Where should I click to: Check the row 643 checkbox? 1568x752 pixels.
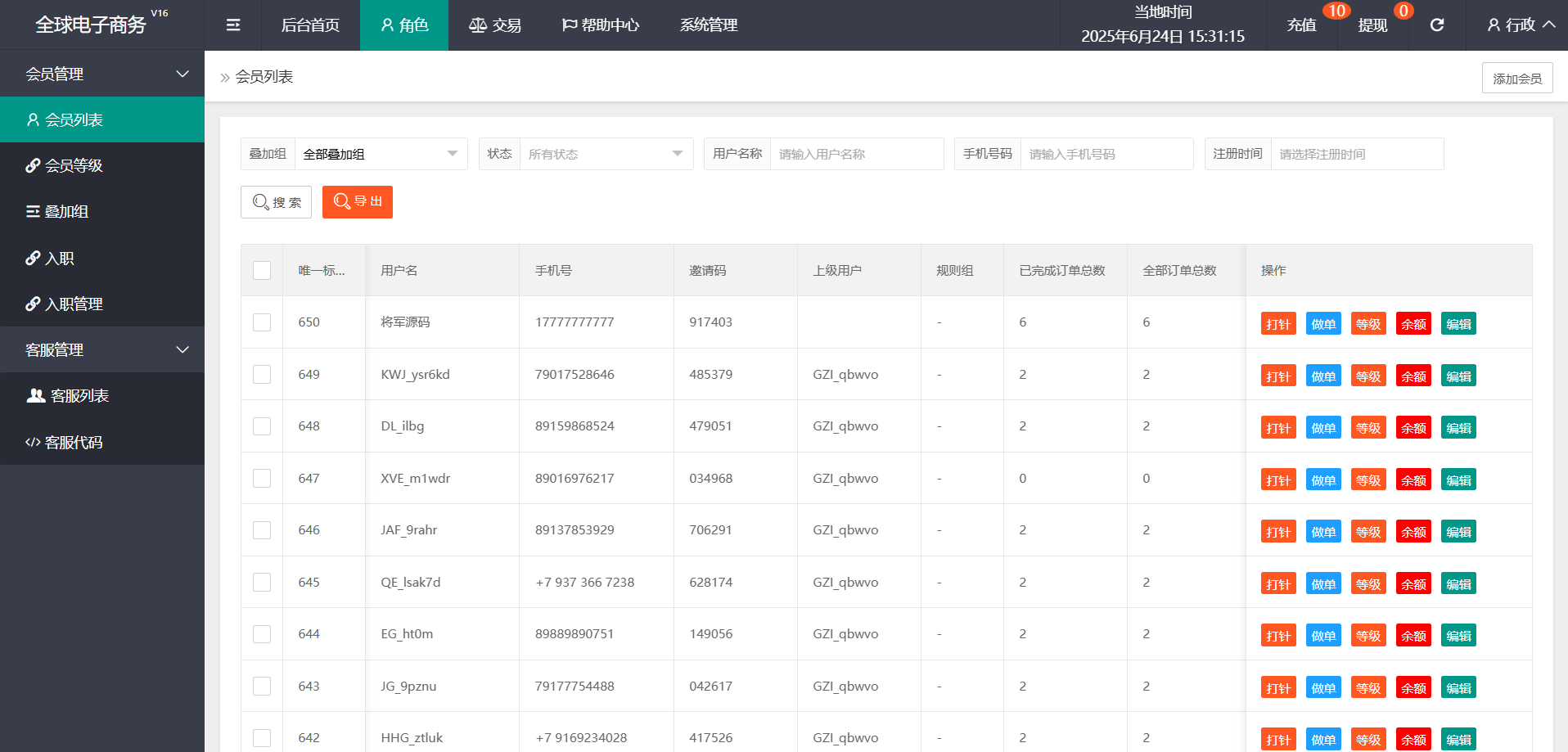[262, 686]
